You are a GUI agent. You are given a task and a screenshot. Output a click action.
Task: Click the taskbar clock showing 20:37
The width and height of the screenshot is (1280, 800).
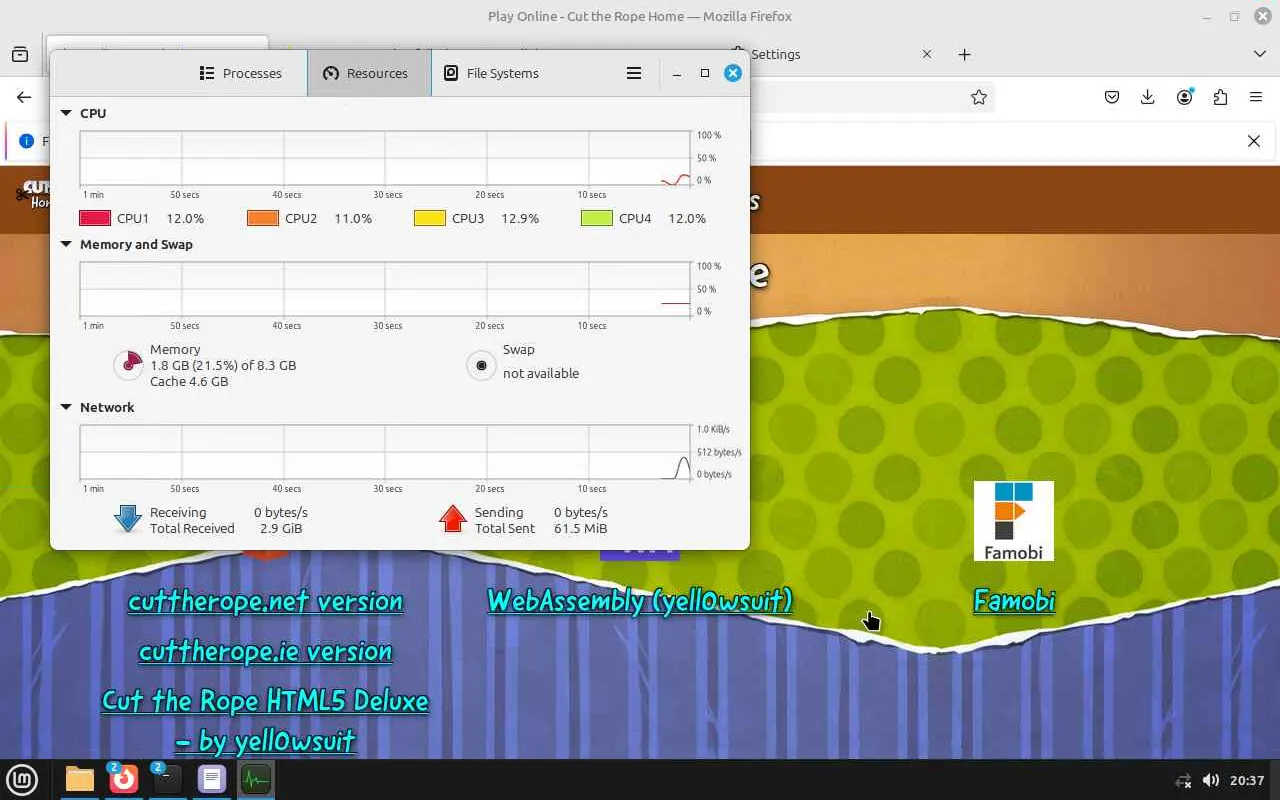(1247, 780)
